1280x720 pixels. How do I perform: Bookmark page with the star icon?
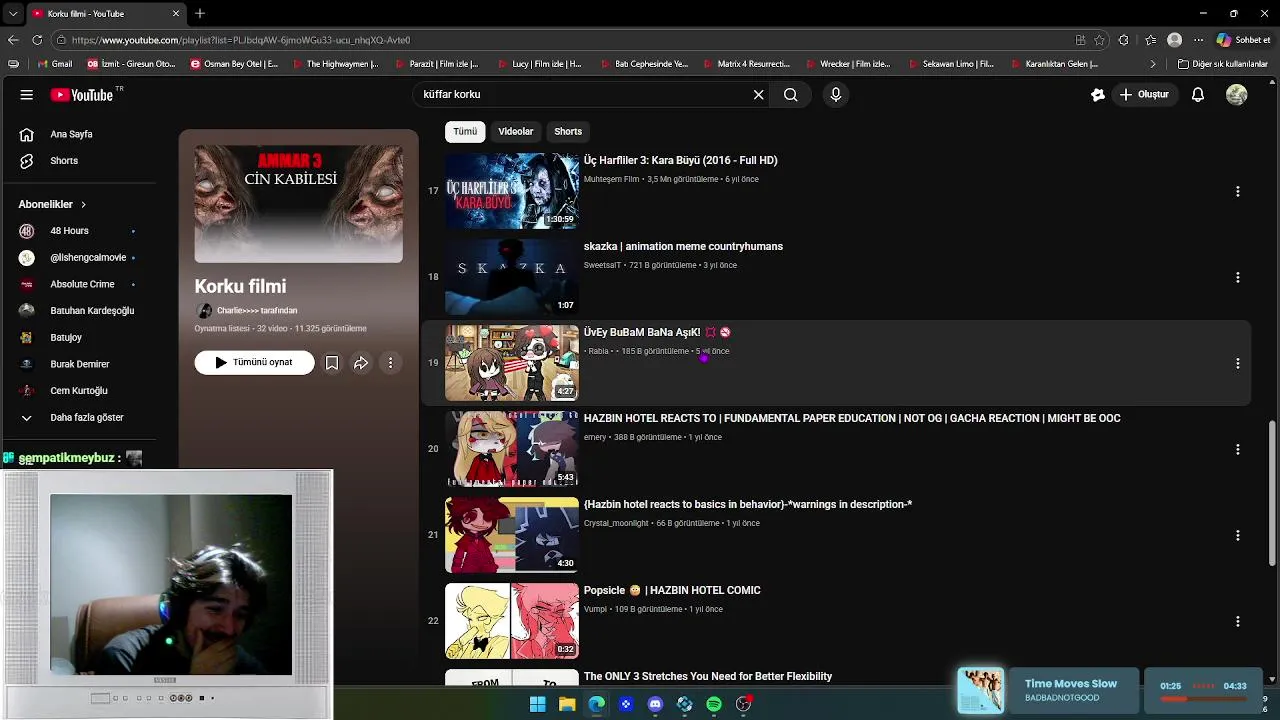(x=1099, y=40)
